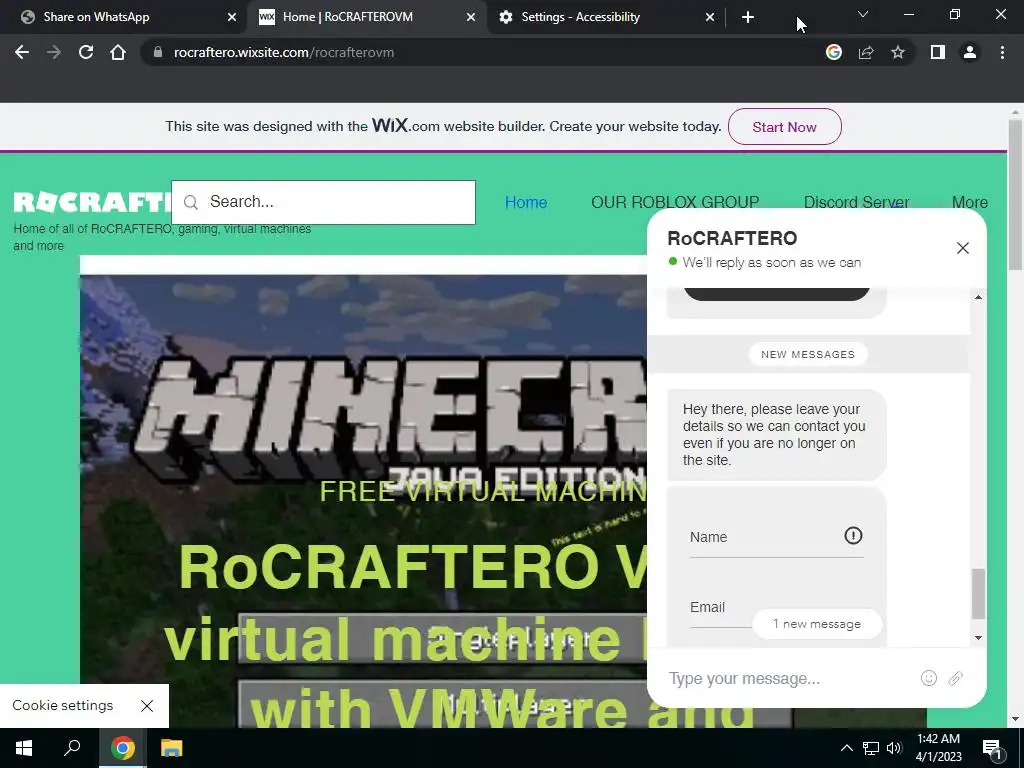Click the Name field warning icon
This screenshot has width=1024, height=768.
[853, 536]
